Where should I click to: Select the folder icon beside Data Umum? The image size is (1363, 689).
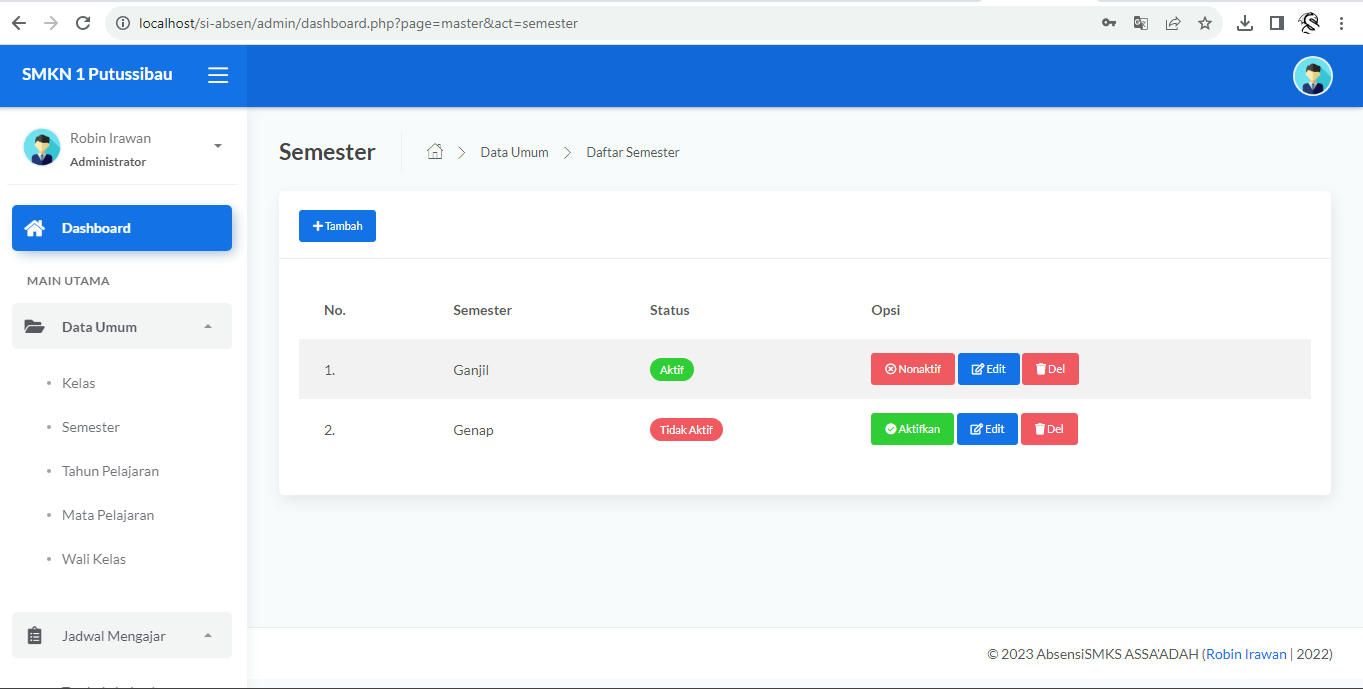point(34,326)
